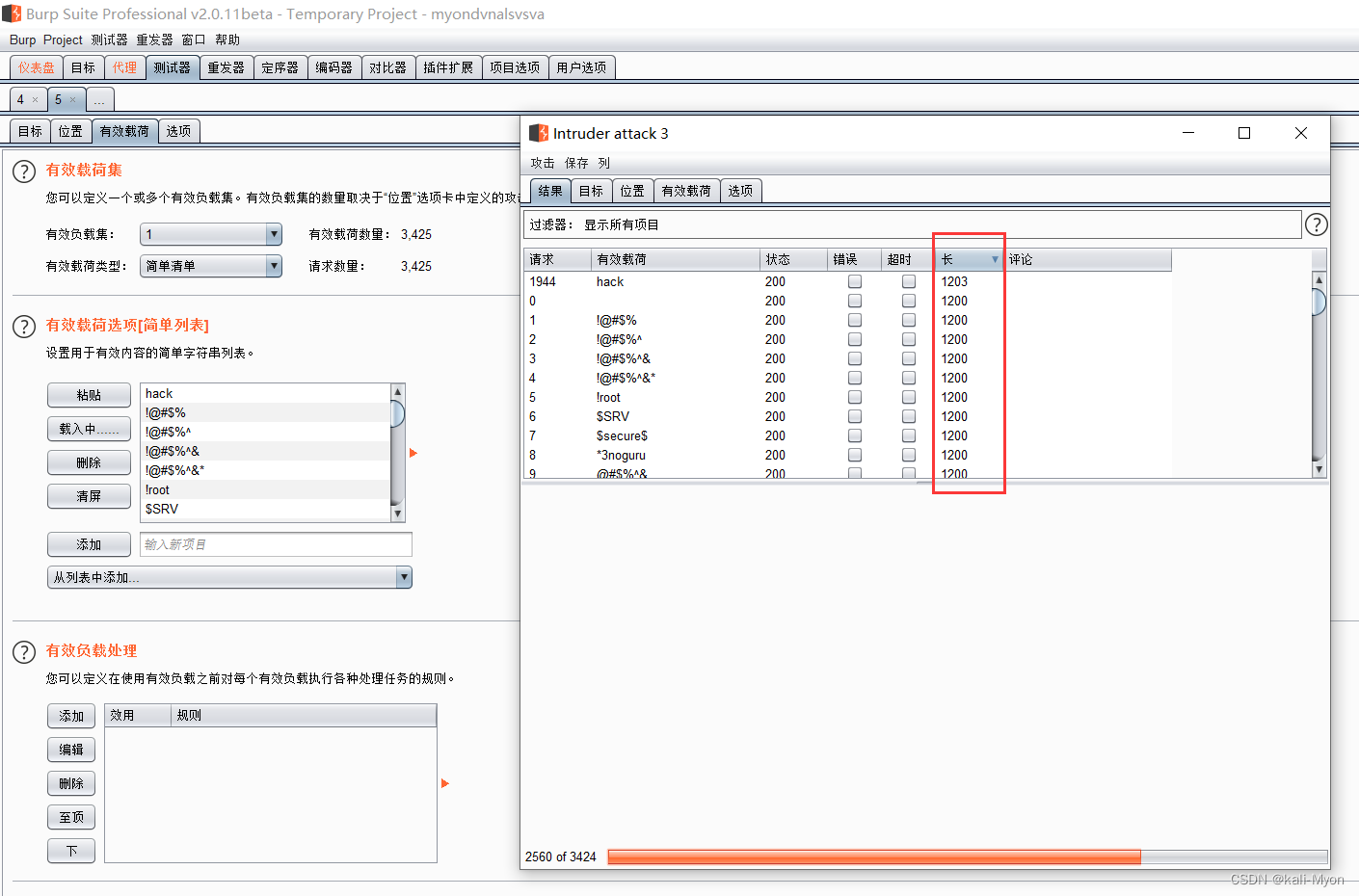Click the results table scrollbar thumb
1359x896 pixels.
1319,302
